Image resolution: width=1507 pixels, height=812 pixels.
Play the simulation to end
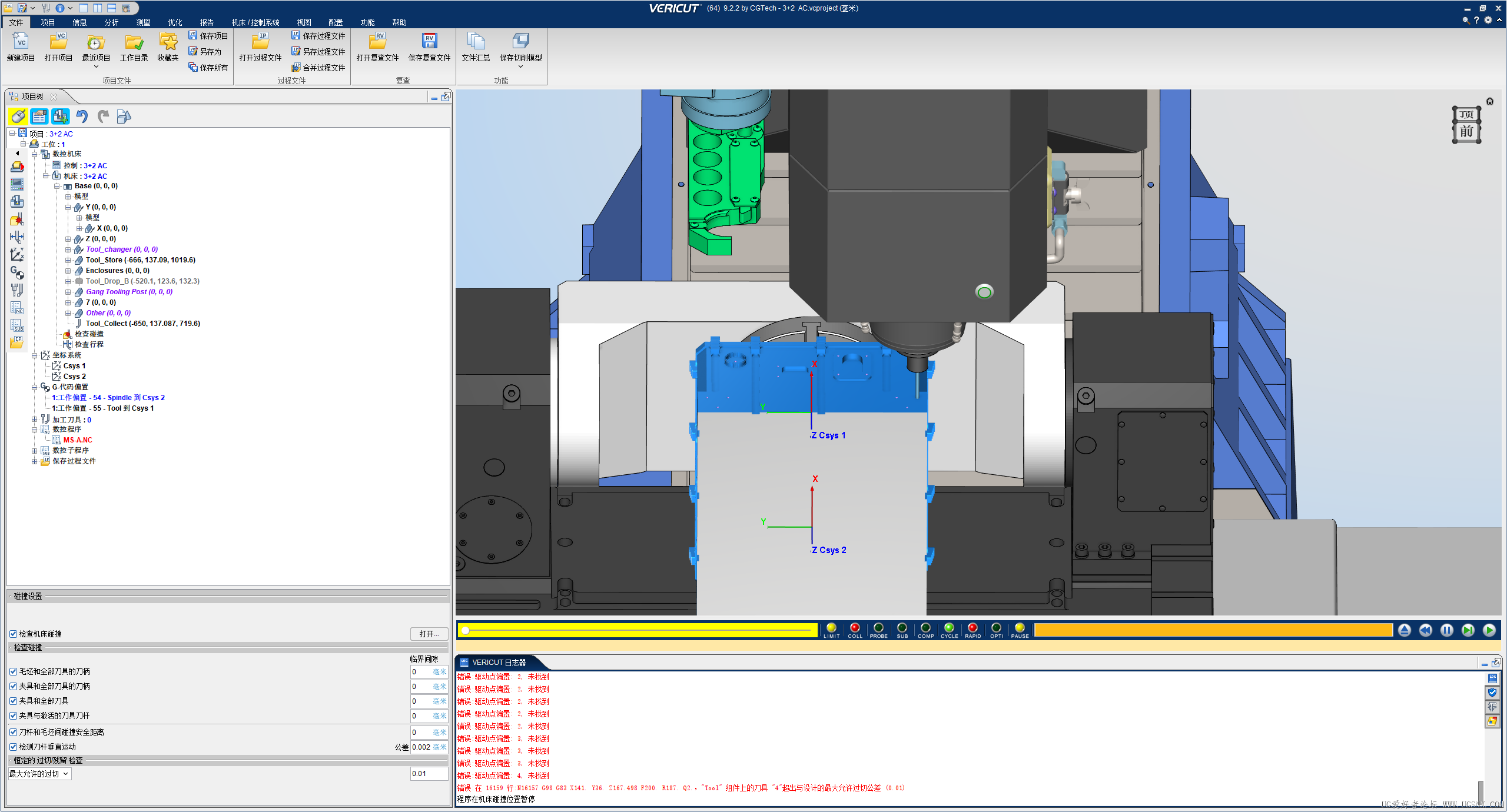click(1489, 630)
